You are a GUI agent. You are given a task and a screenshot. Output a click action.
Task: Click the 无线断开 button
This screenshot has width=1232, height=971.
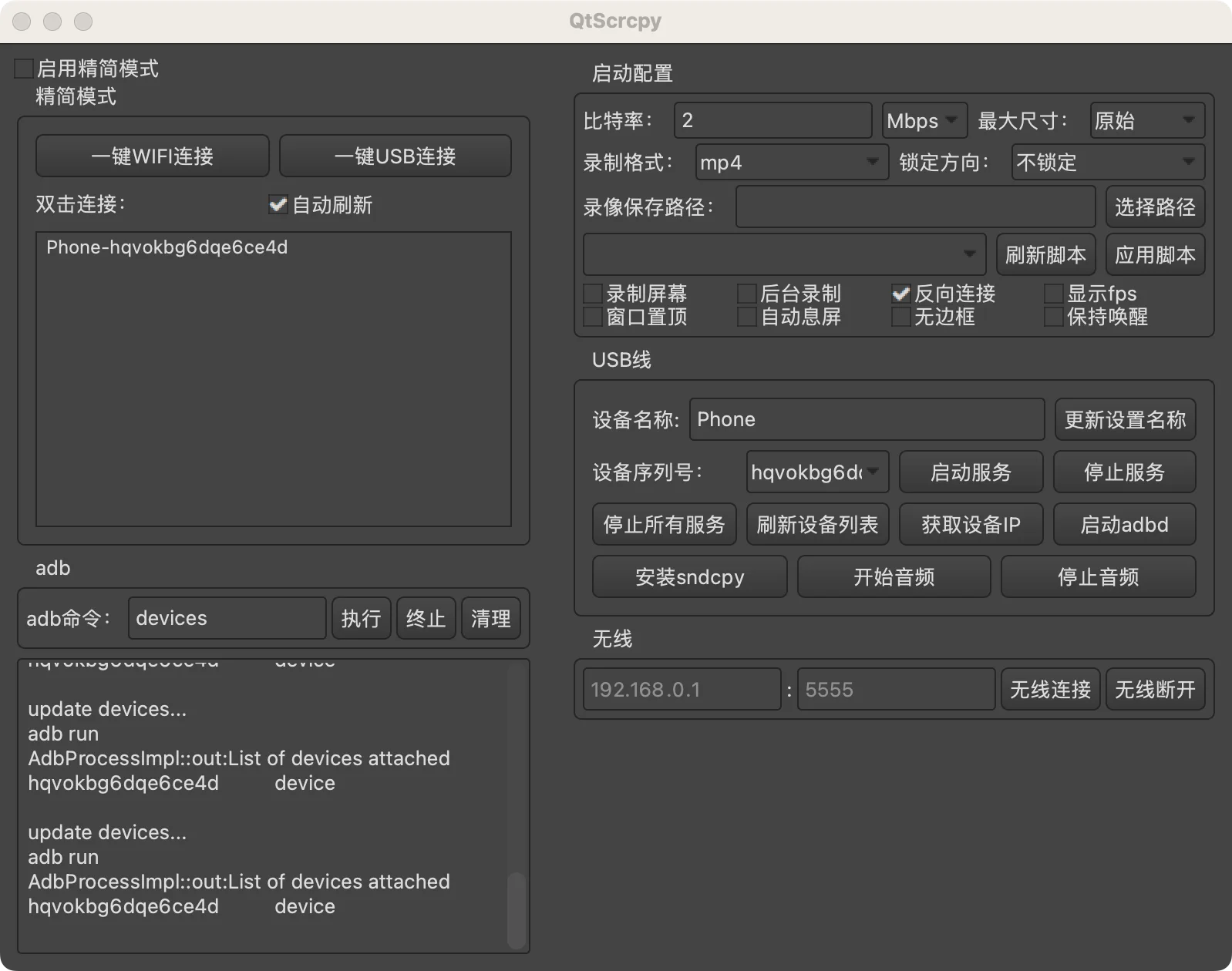point(1155,689)
